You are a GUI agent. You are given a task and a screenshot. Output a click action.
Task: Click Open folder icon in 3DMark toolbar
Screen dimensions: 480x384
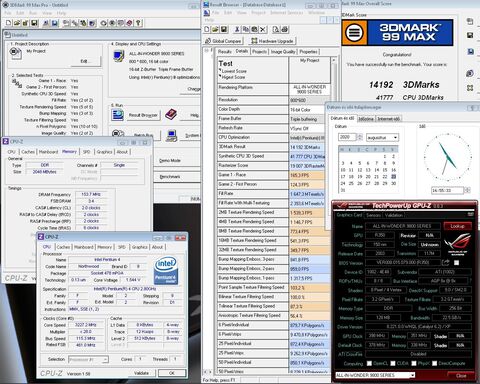[17, 23]
